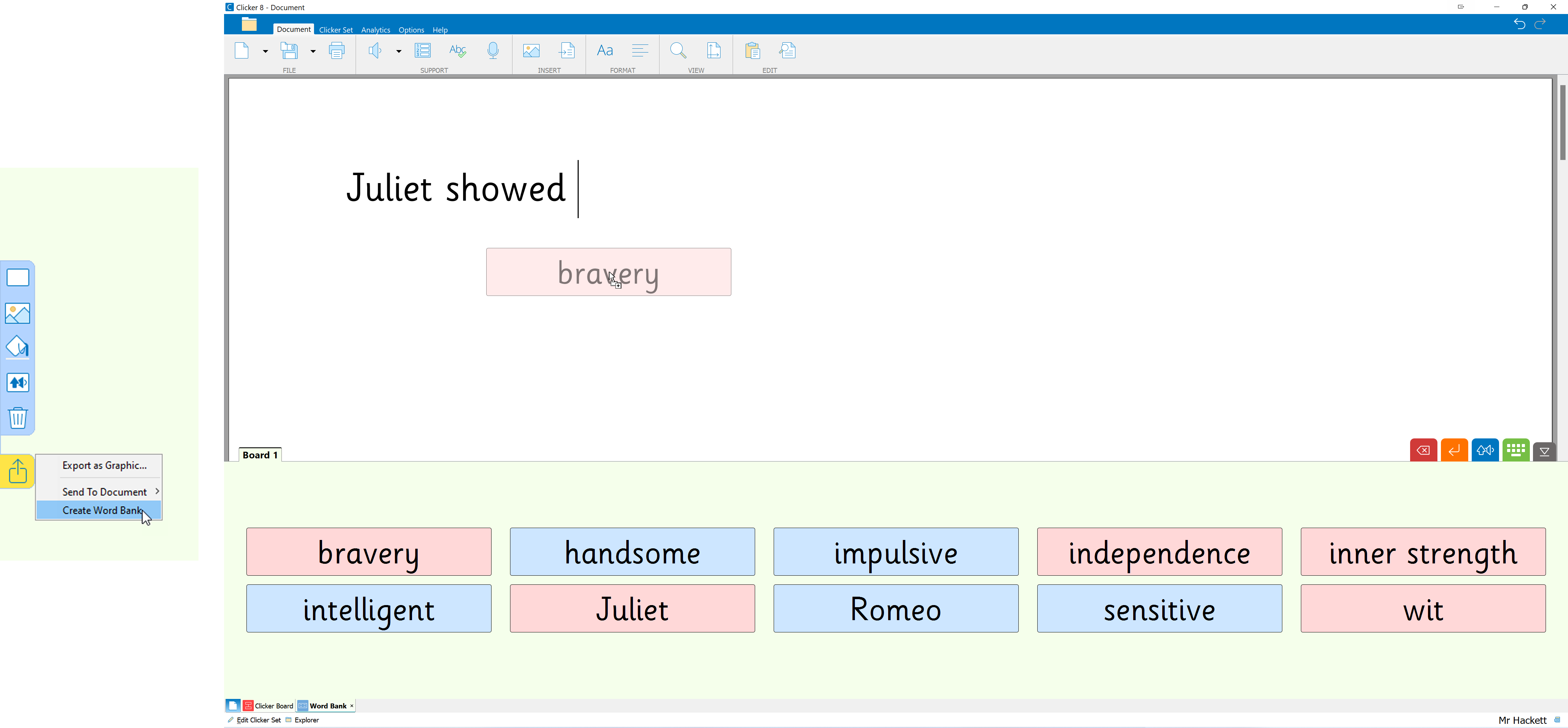Open the font formatting Aa tool
Viewport: 1568px width, 728px height.
605,50
